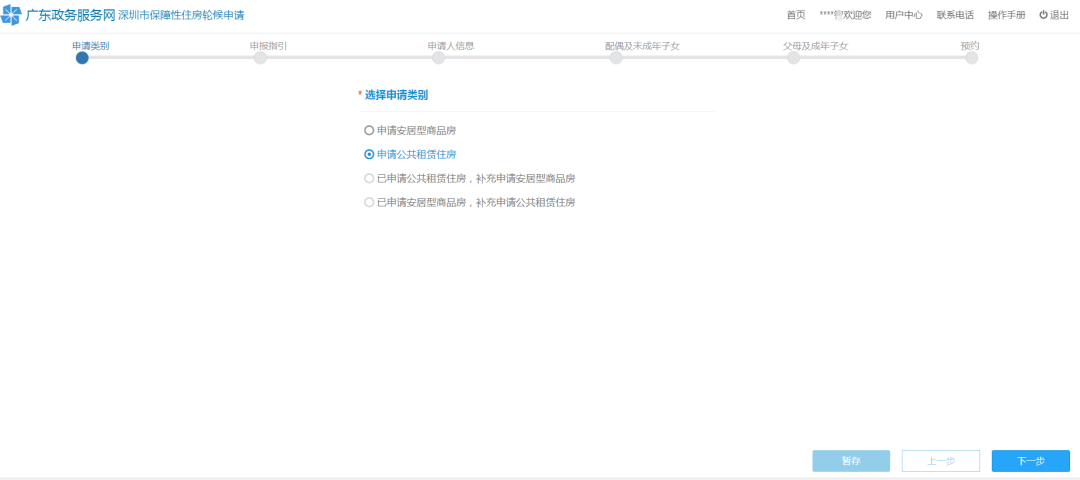Viewport: 1080px width, 480px height.
Task: Open 用户中心 menu item
Action: 903,15
